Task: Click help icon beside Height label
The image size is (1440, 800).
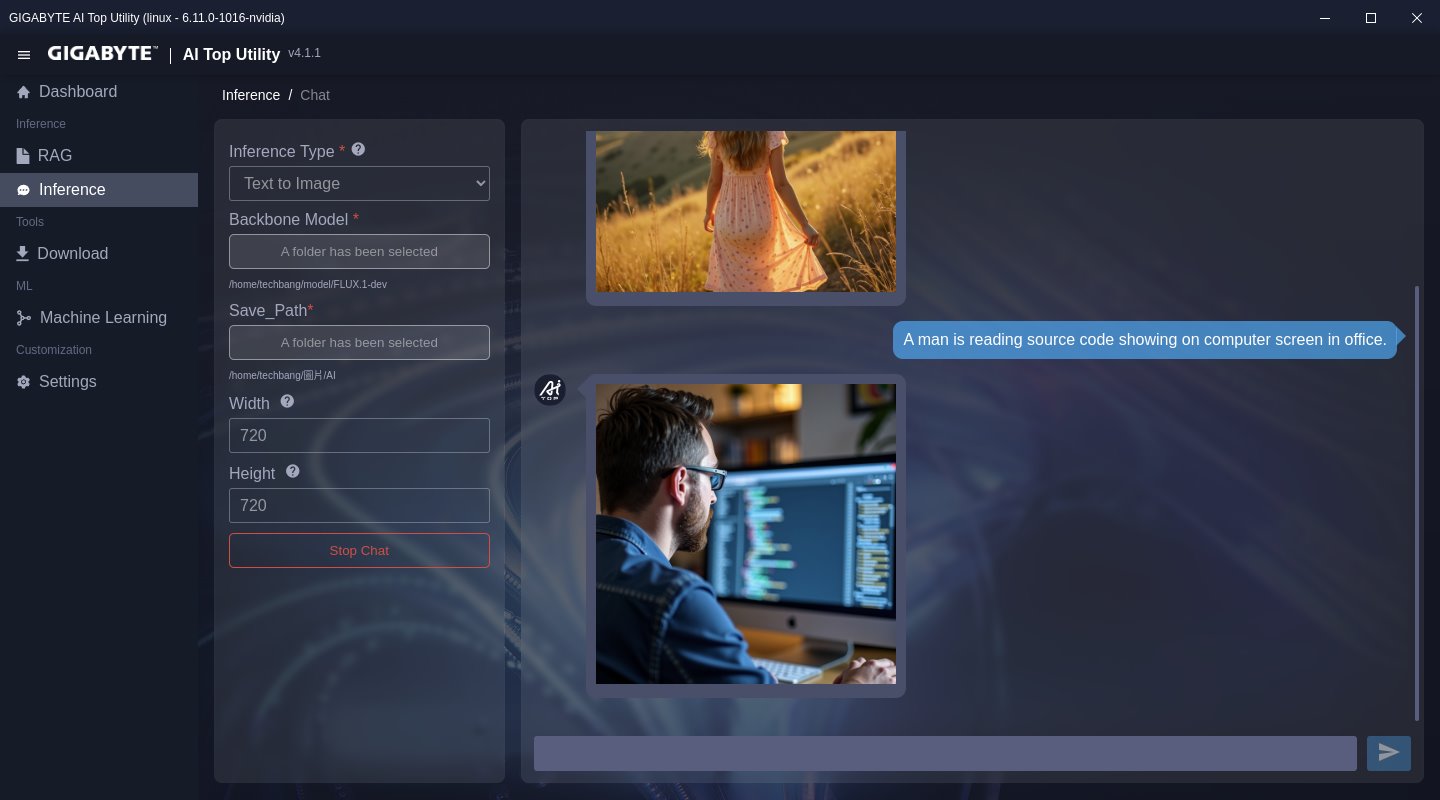Action: tap(293, 471)
